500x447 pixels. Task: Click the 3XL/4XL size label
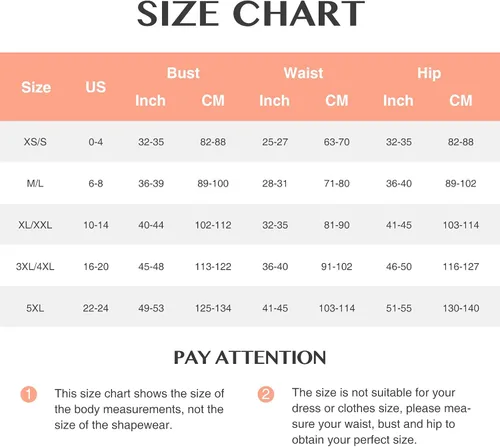[35, 267]
